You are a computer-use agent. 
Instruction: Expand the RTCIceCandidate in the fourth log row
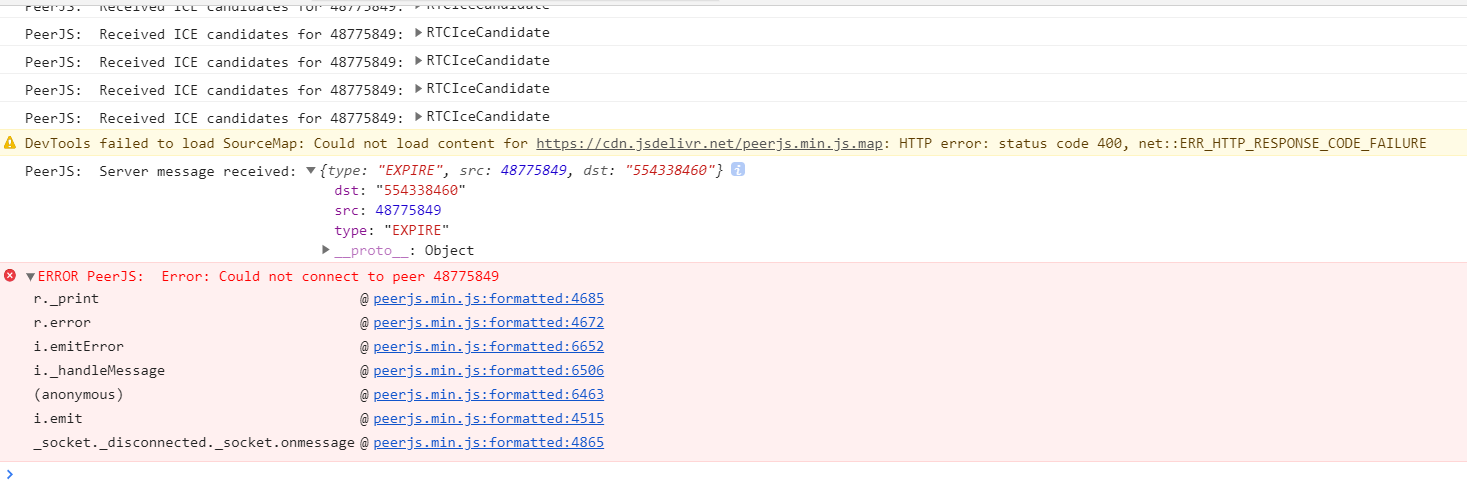coord(419,89)
